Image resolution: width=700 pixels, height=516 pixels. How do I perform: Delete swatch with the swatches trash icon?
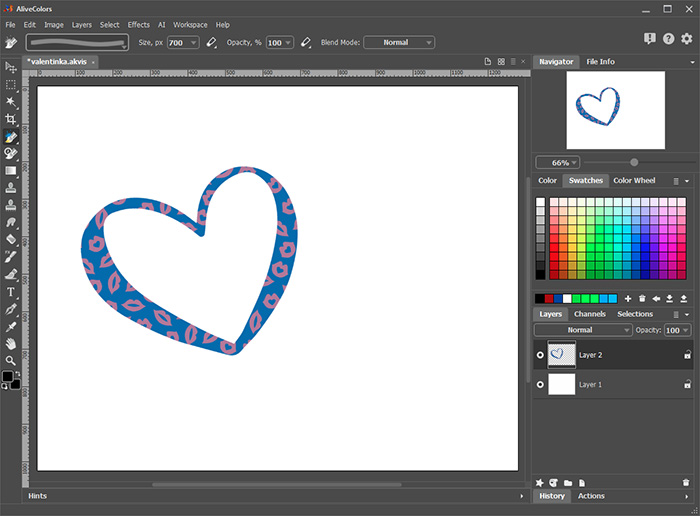point(642,299)
